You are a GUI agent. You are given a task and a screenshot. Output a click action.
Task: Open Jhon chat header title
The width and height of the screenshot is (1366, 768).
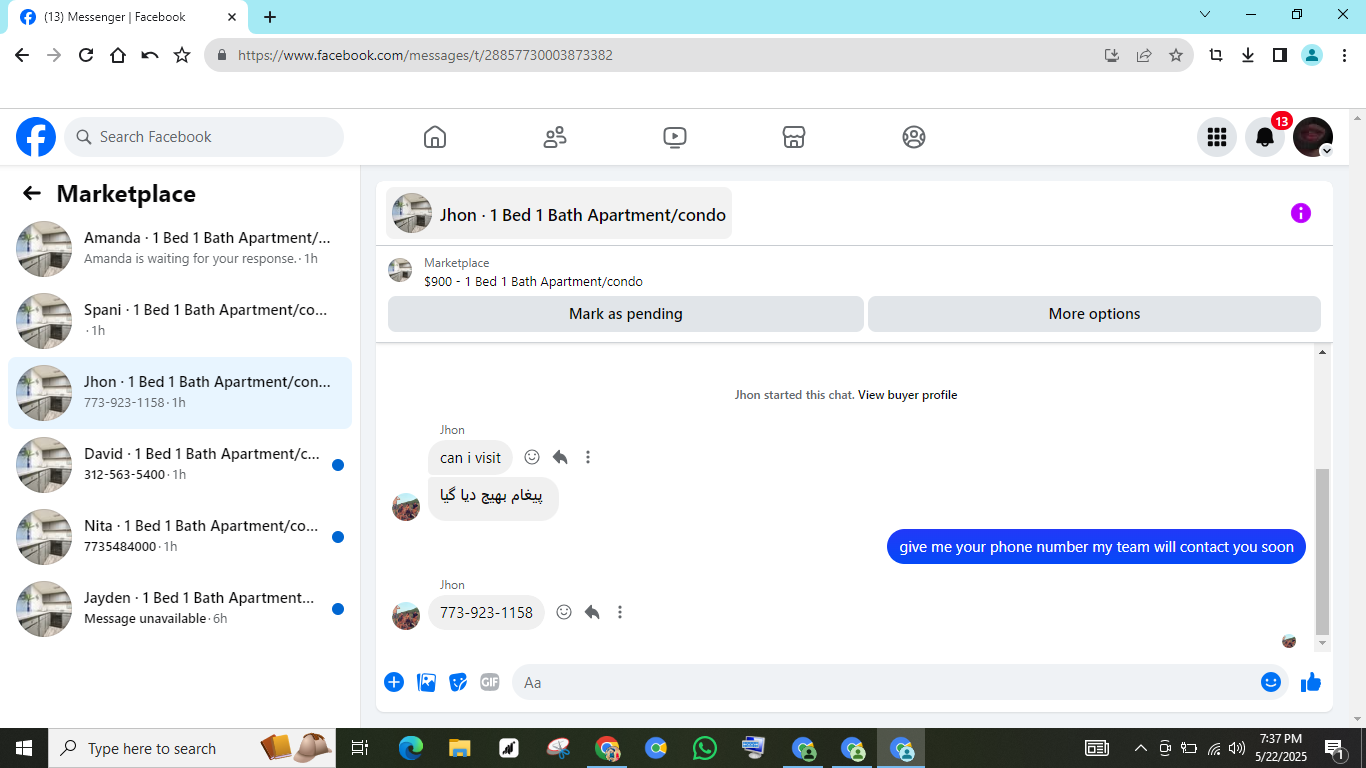(559, 213)
